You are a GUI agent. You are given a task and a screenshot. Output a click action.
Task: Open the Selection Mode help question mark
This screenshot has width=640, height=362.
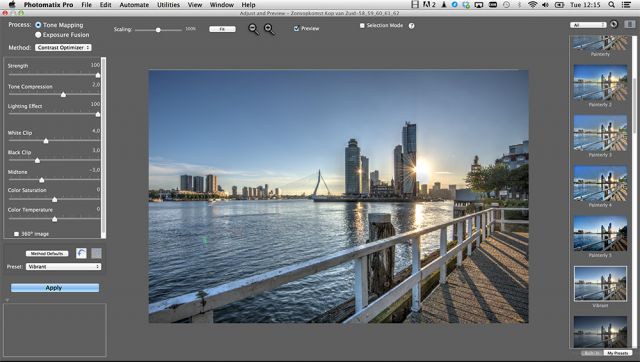point(411,26)
